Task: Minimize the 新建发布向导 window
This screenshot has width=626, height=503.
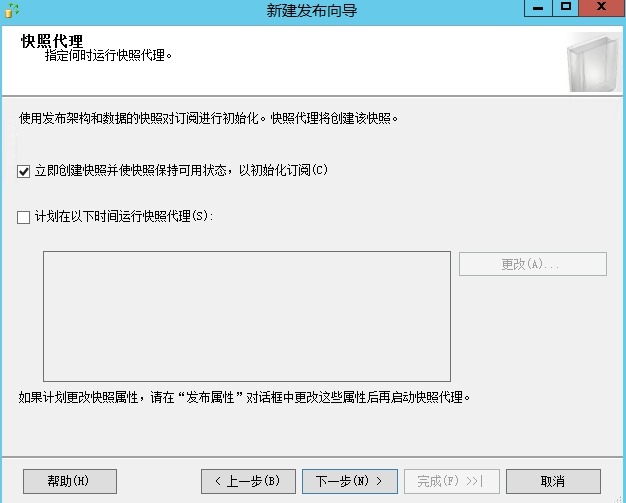Action: point(540,8)
